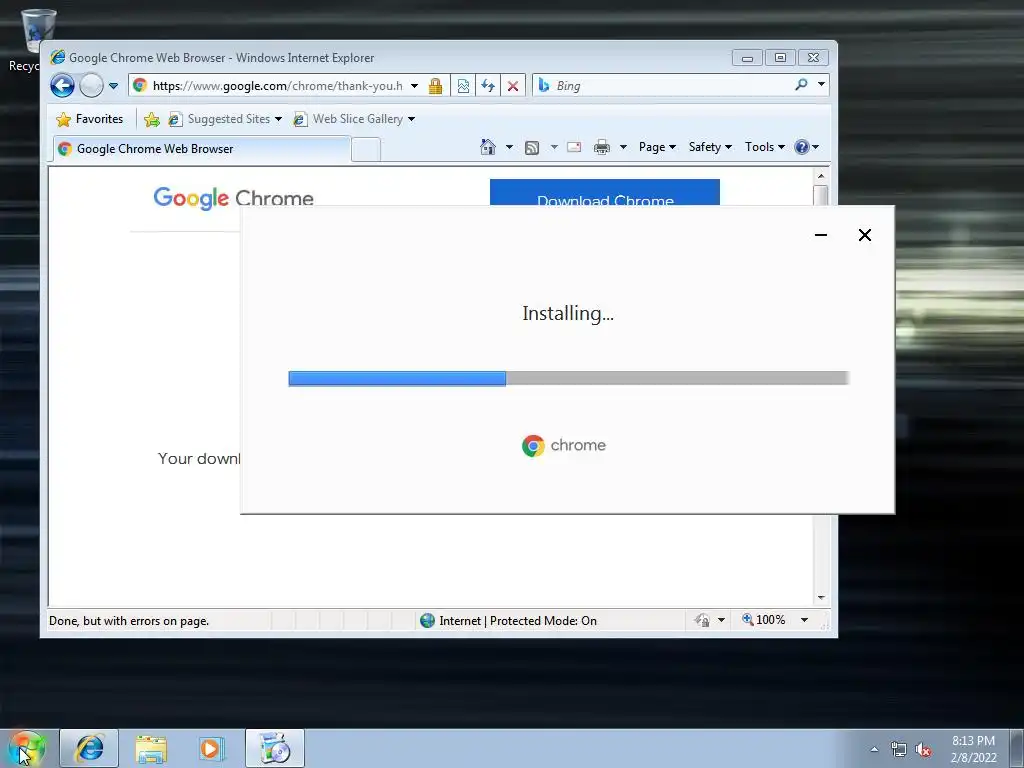The width and height of the screenshot is (1024, 768).
Task: Open the Help question mark menu
Action: coord(806,147)
